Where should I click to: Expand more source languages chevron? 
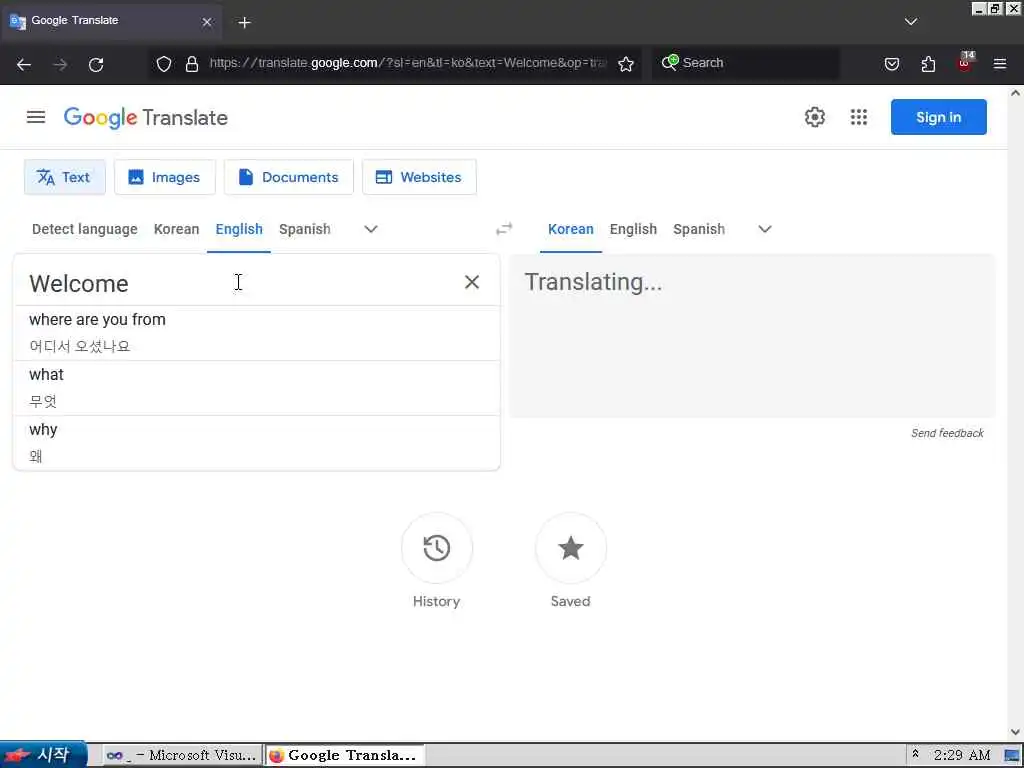(x=371, y=229)
